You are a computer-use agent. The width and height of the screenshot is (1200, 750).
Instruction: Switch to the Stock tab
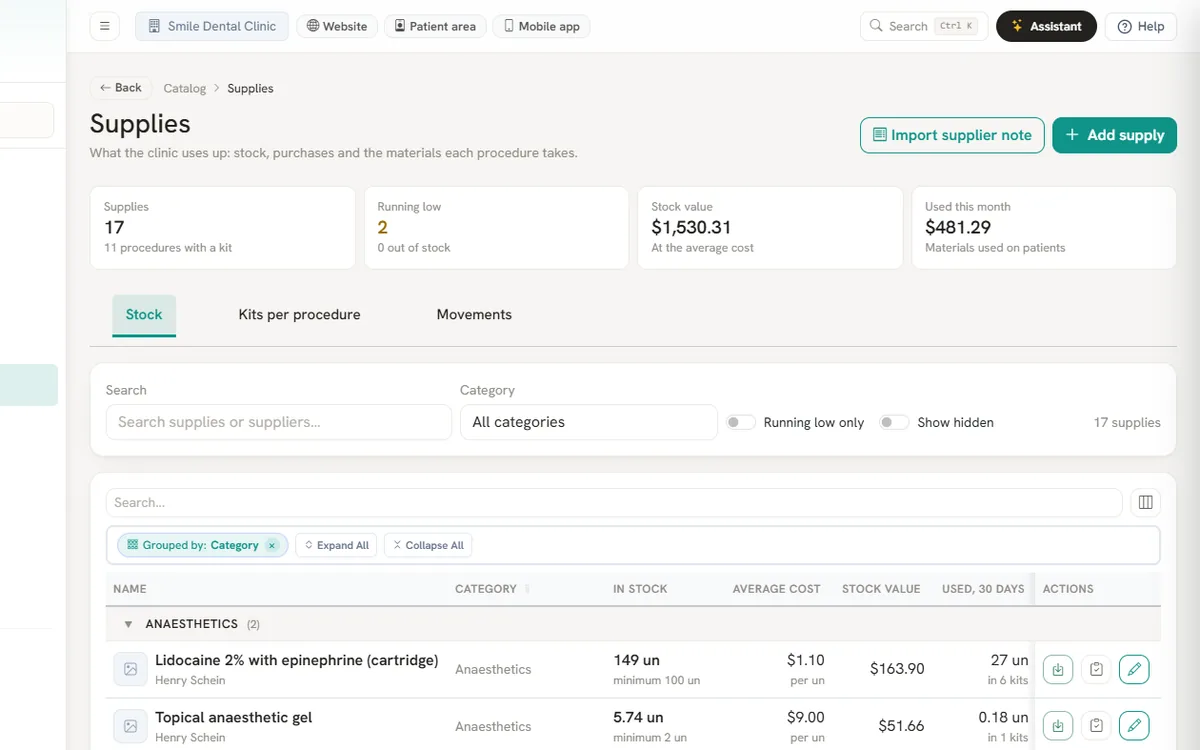tap(144, 314)
